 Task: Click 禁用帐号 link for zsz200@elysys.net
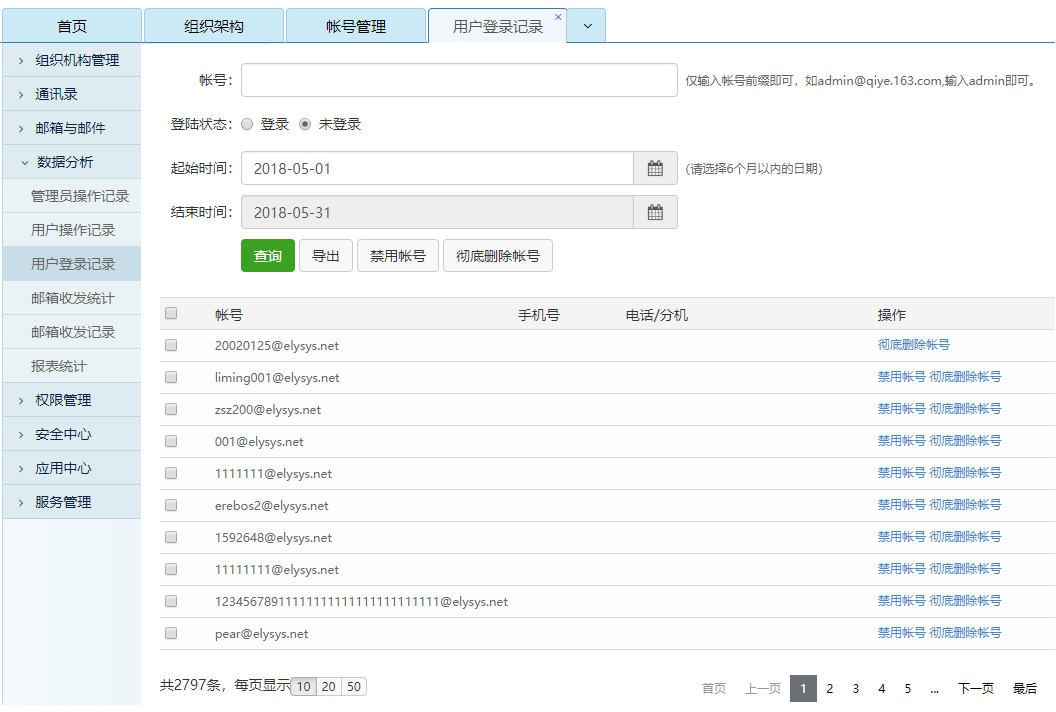pos(901,409)
